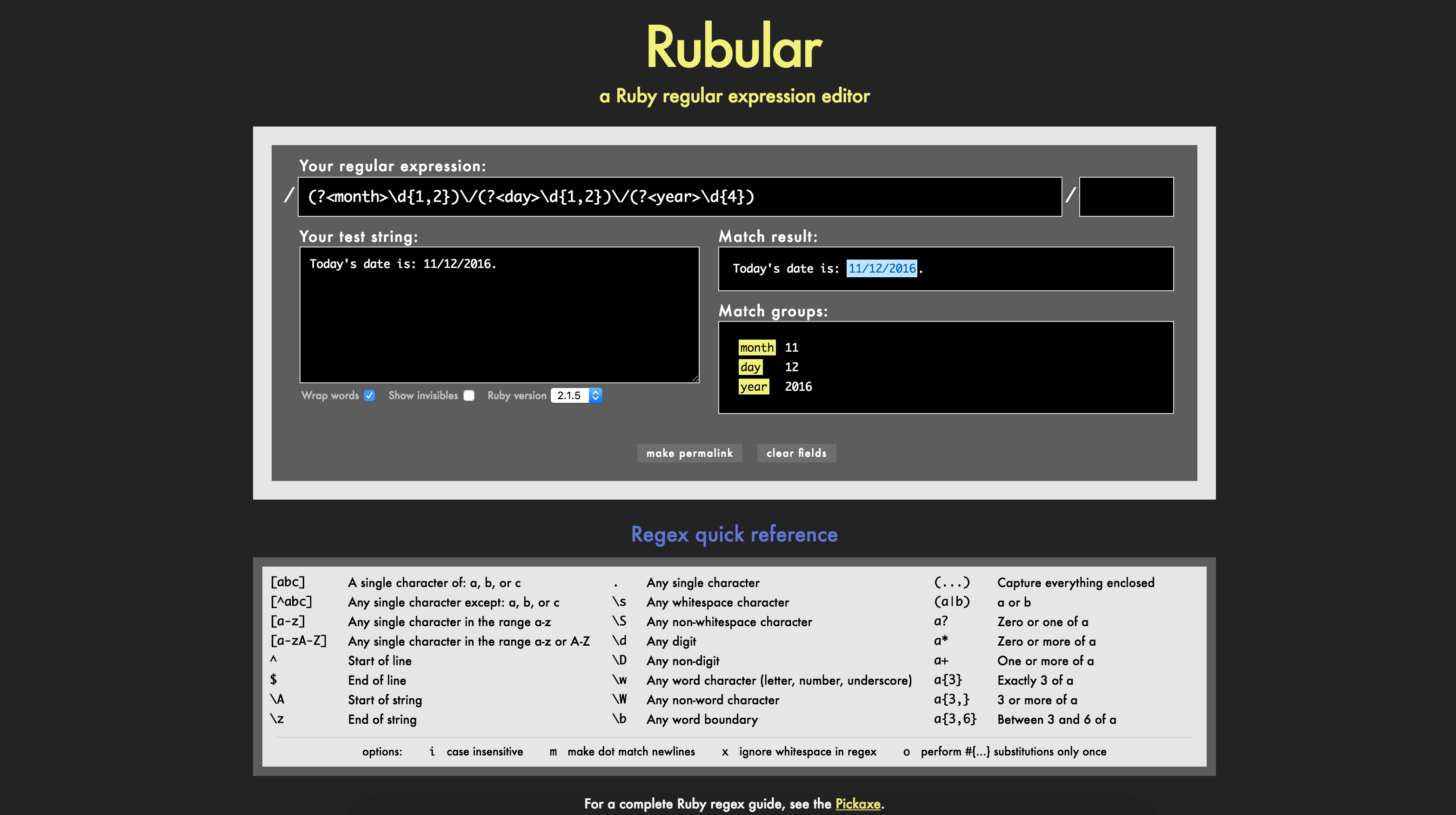Select the [abc] reference entry
Viewport: 1456px width, 815px height.
point(287,583)
